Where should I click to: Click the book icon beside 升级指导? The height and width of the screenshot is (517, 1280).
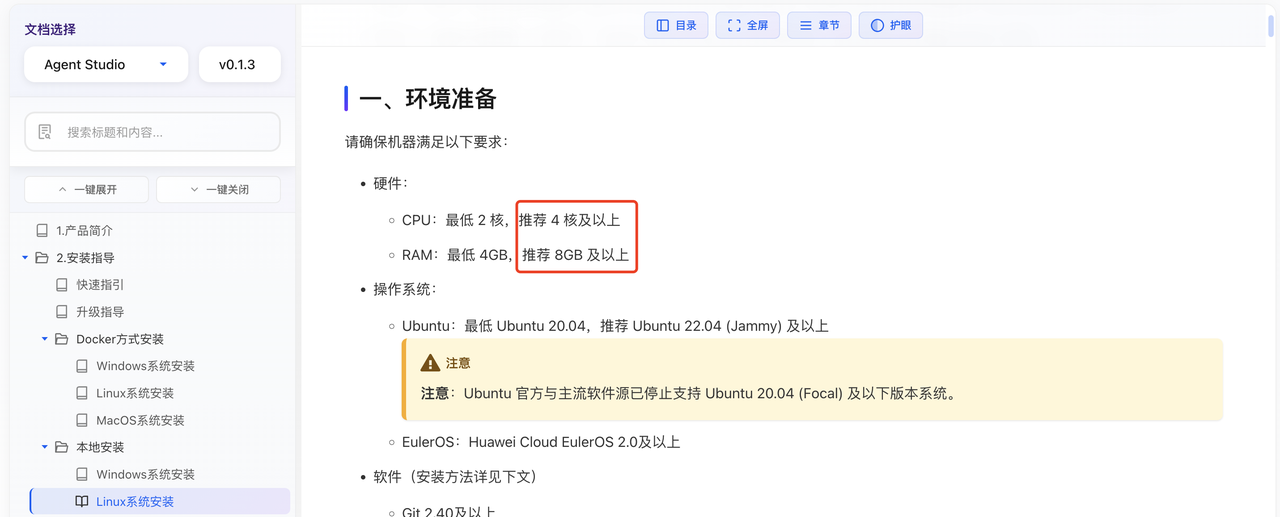62,312
